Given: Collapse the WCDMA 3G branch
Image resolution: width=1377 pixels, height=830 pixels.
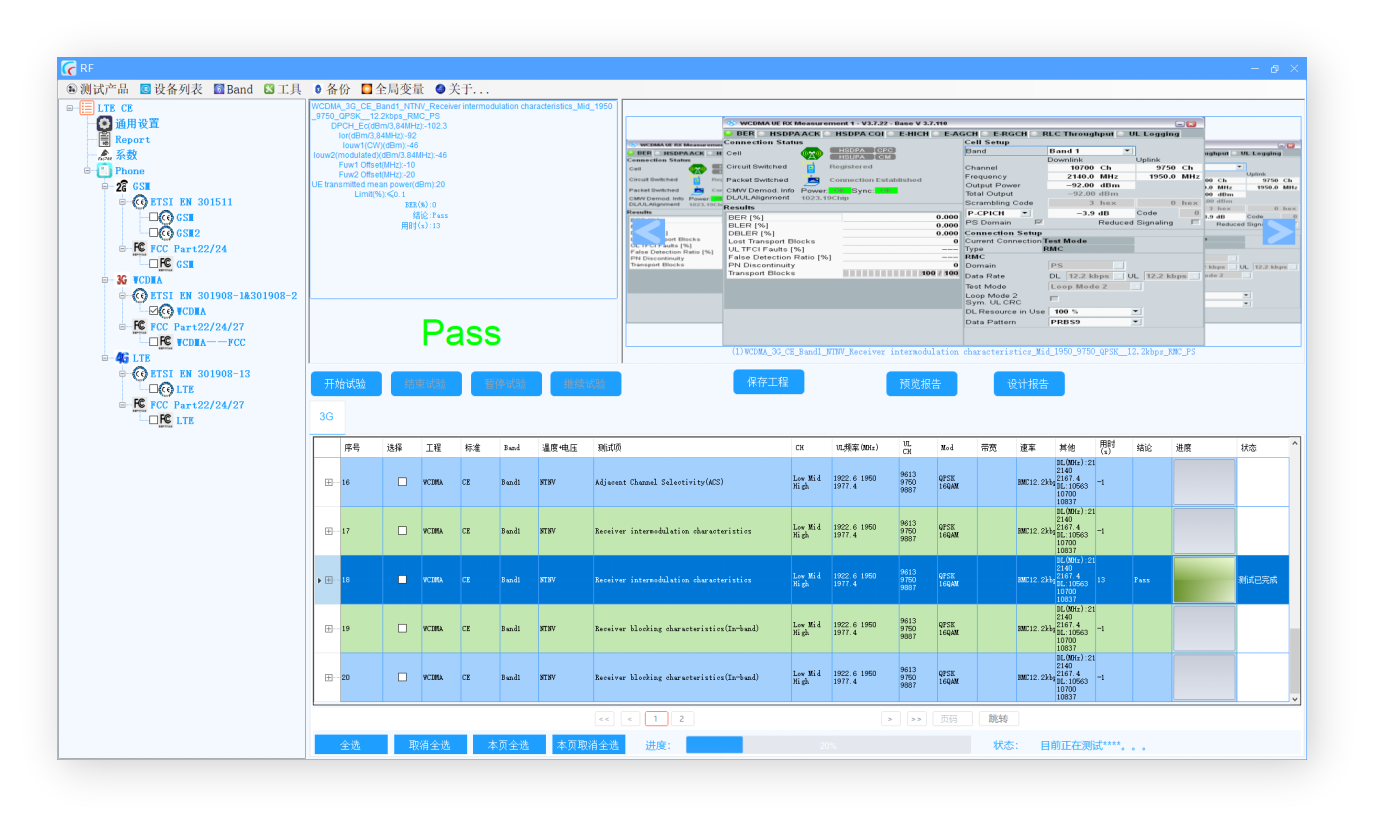Looking at the screenshot, I should pos(106,280).
